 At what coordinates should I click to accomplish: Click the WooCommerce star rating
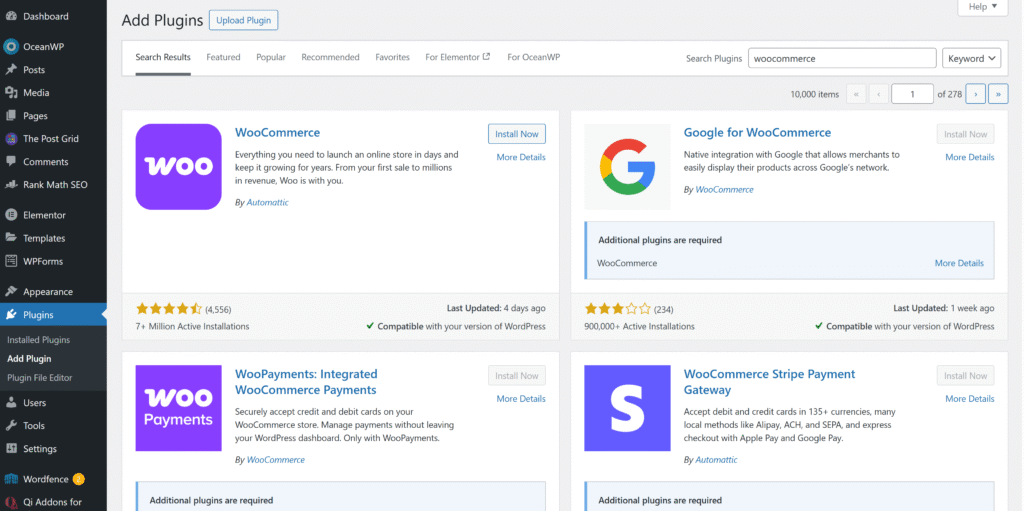tap(168, 308)
